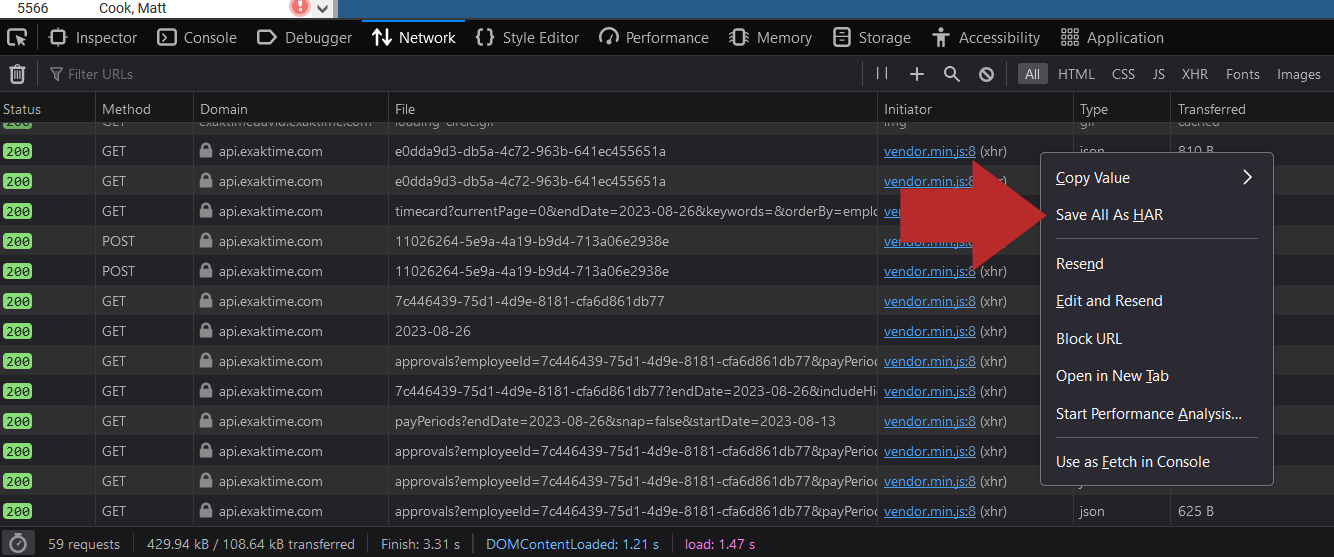
Task: Click Finish: 3.31 s status text
Action: tap(420, 544)
